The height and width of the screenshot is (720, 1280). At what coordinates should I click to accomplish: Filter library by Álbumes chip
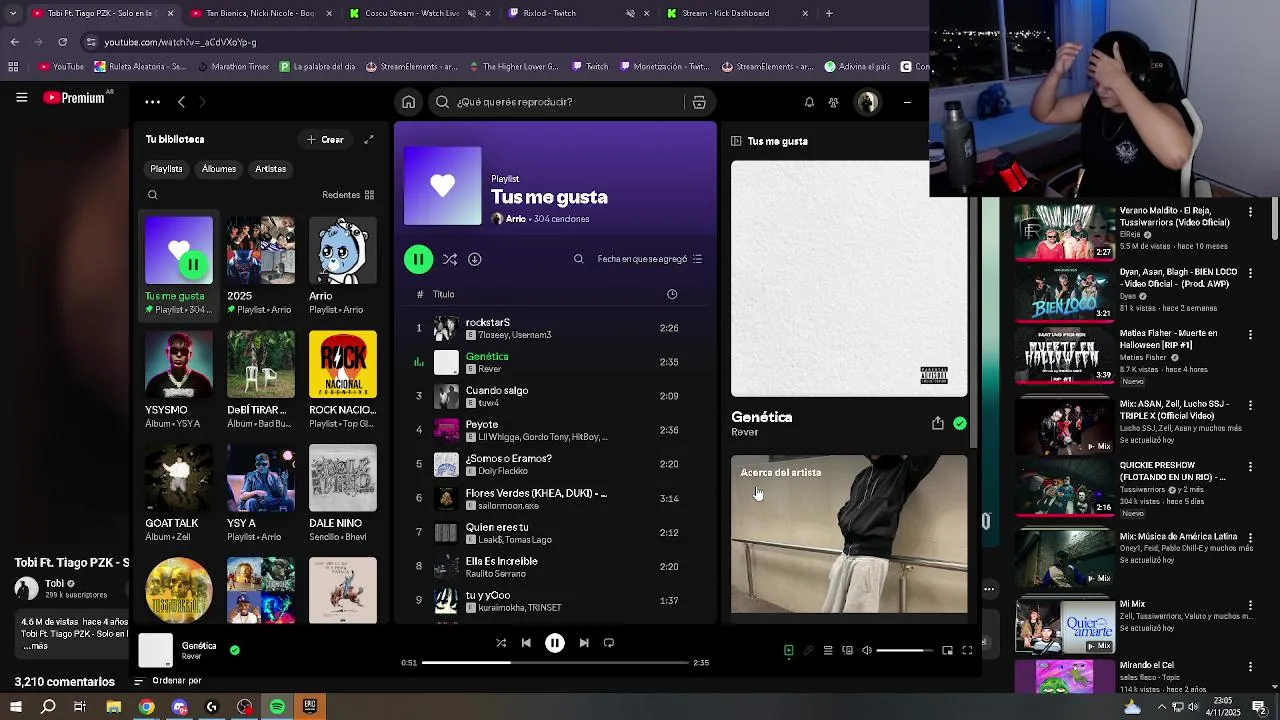point(219,169)
